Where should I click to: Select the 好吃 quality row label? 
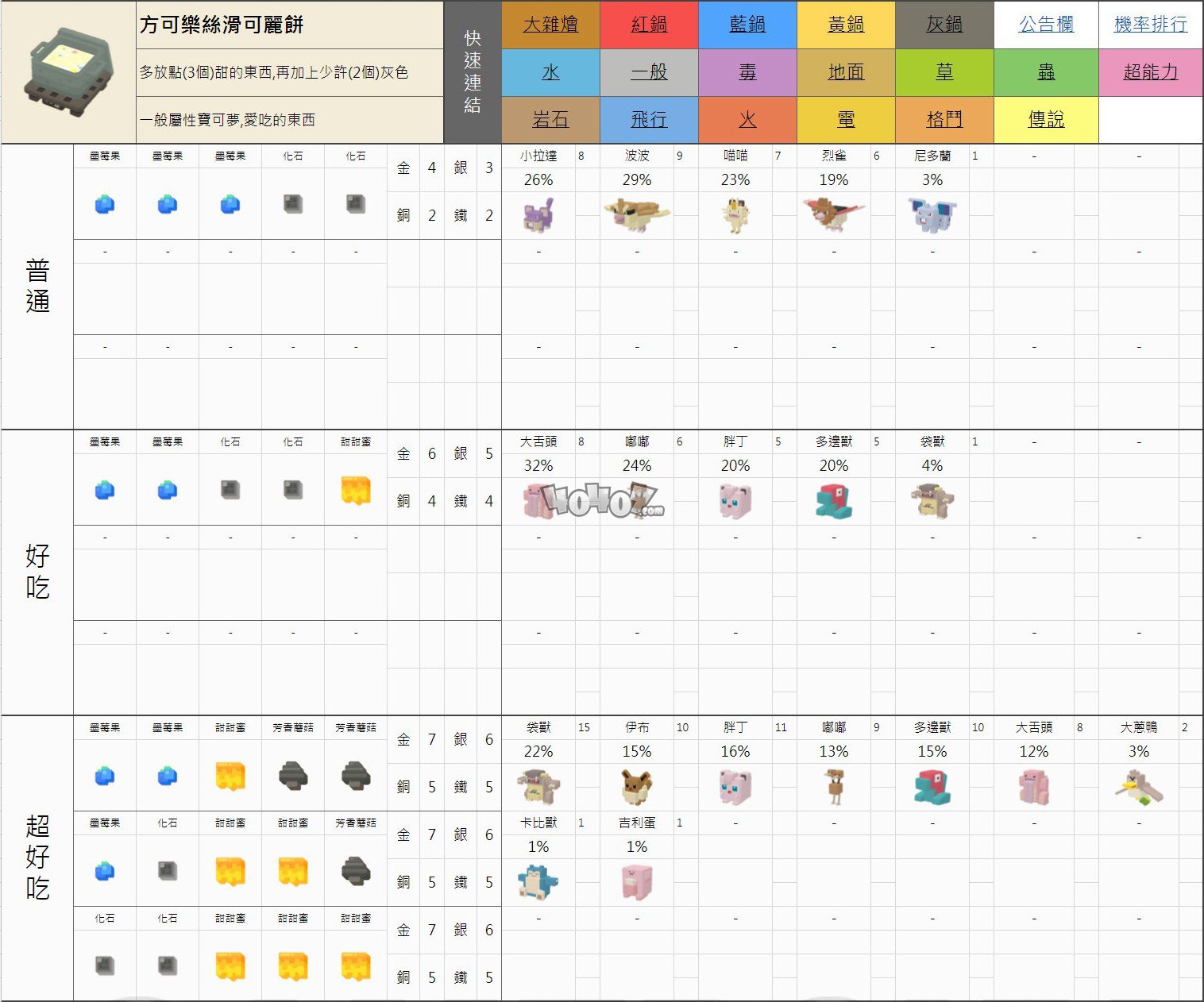[x=37, y=572]
